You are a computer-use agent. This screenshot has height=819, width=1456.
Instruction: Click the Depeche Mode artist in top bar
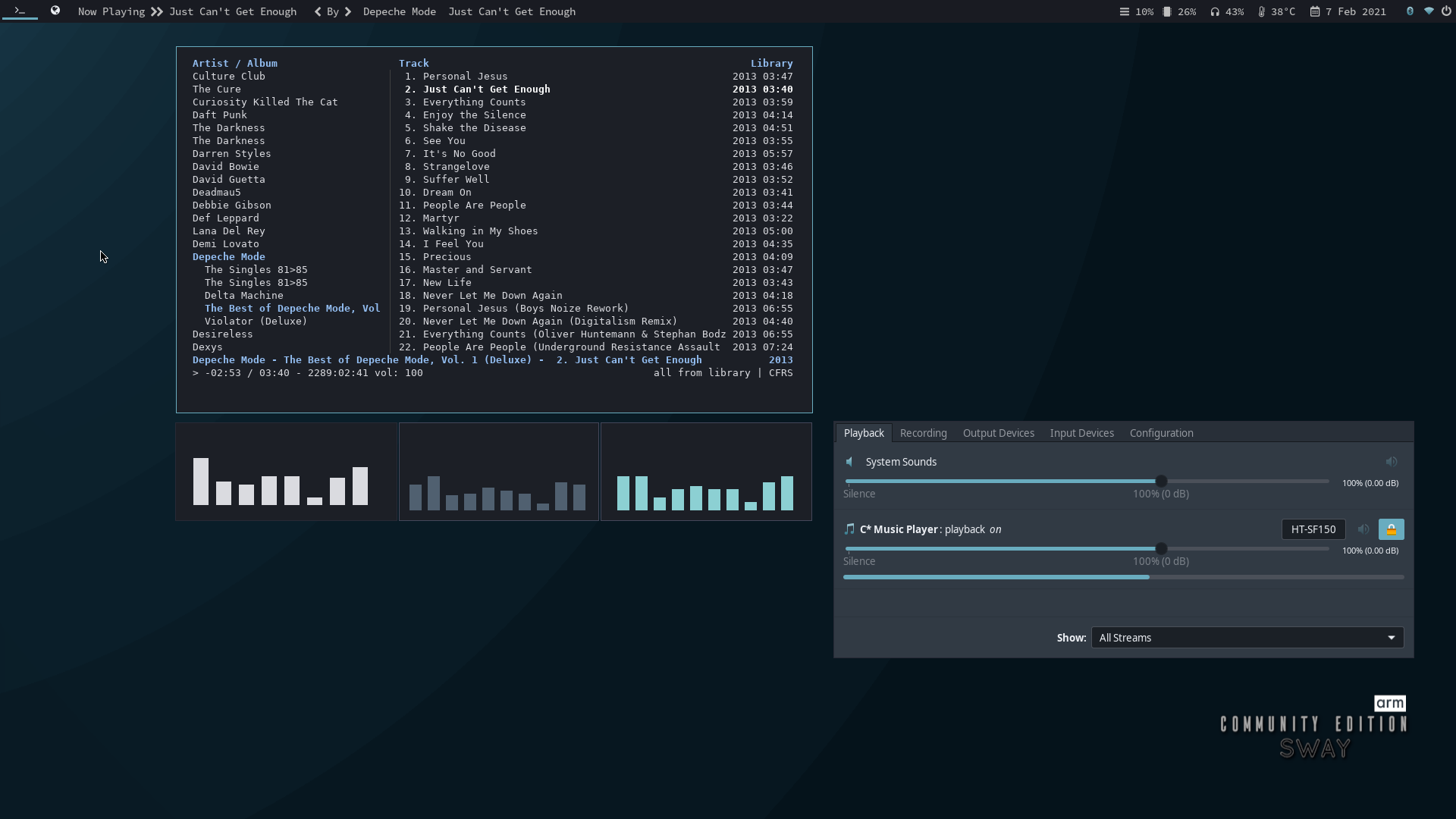400,11
